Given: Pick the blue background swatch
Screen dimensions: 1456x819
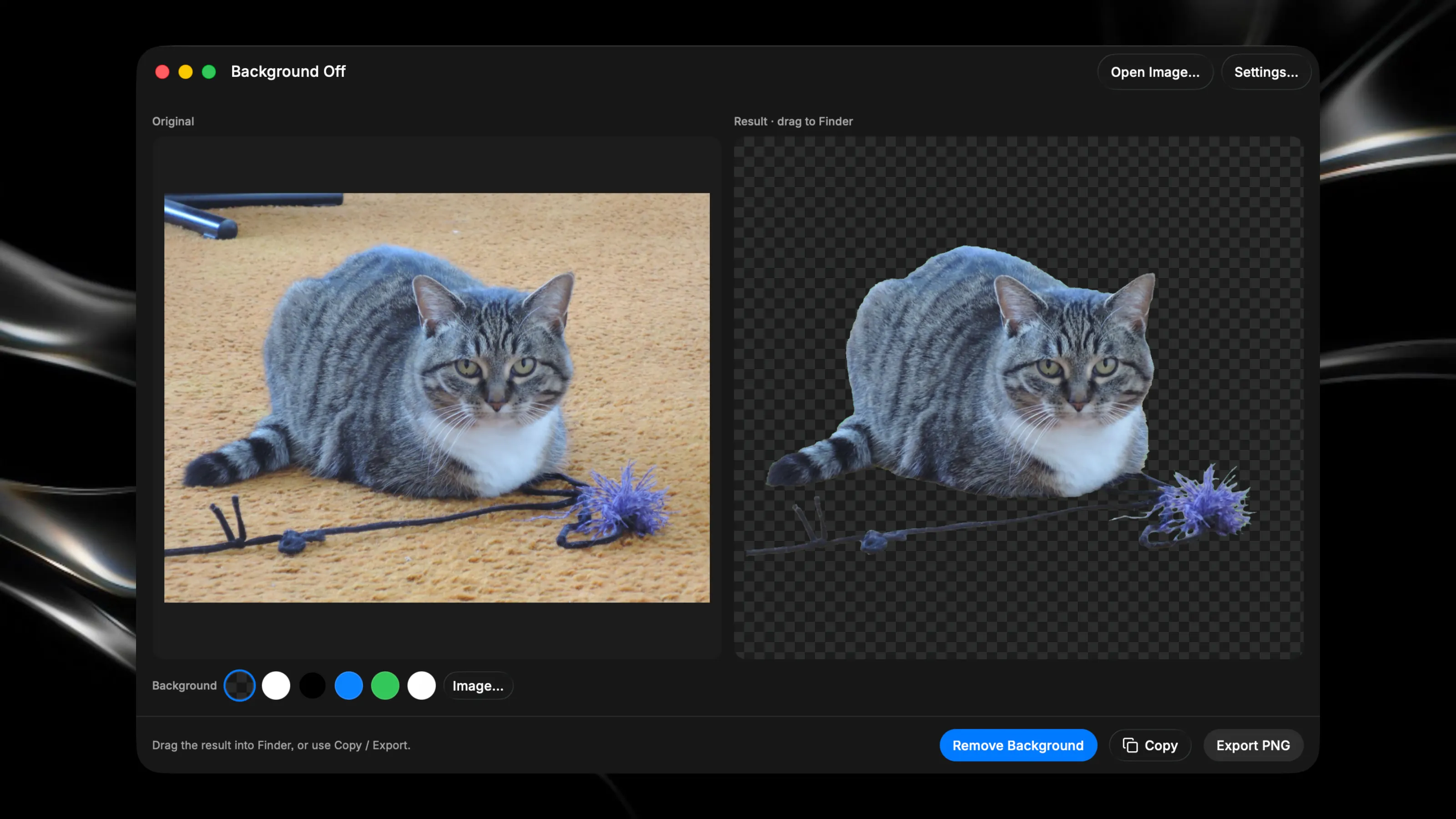Looking at the screenshot, I should [349, 686].
